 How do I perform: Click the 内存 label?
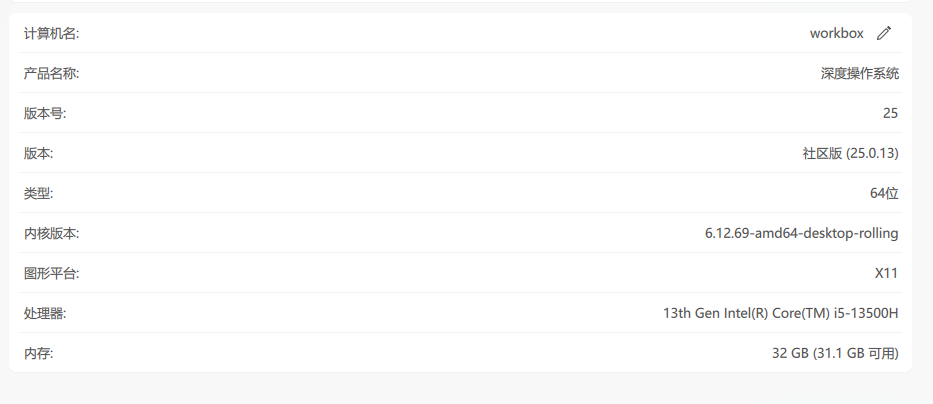[38, 353]
